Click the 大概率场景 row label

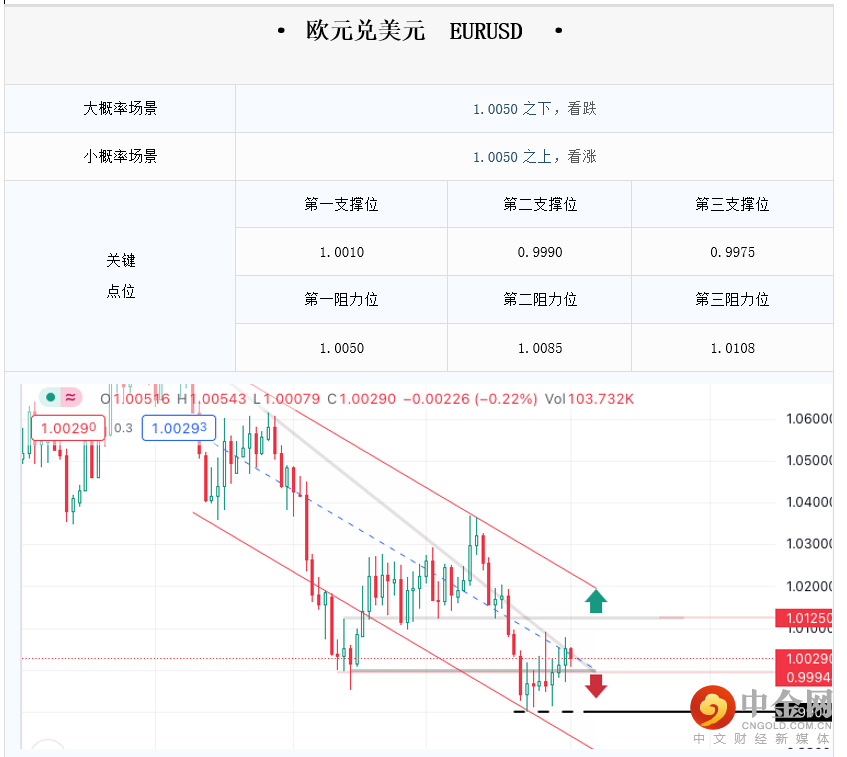[x=120, y=109]
